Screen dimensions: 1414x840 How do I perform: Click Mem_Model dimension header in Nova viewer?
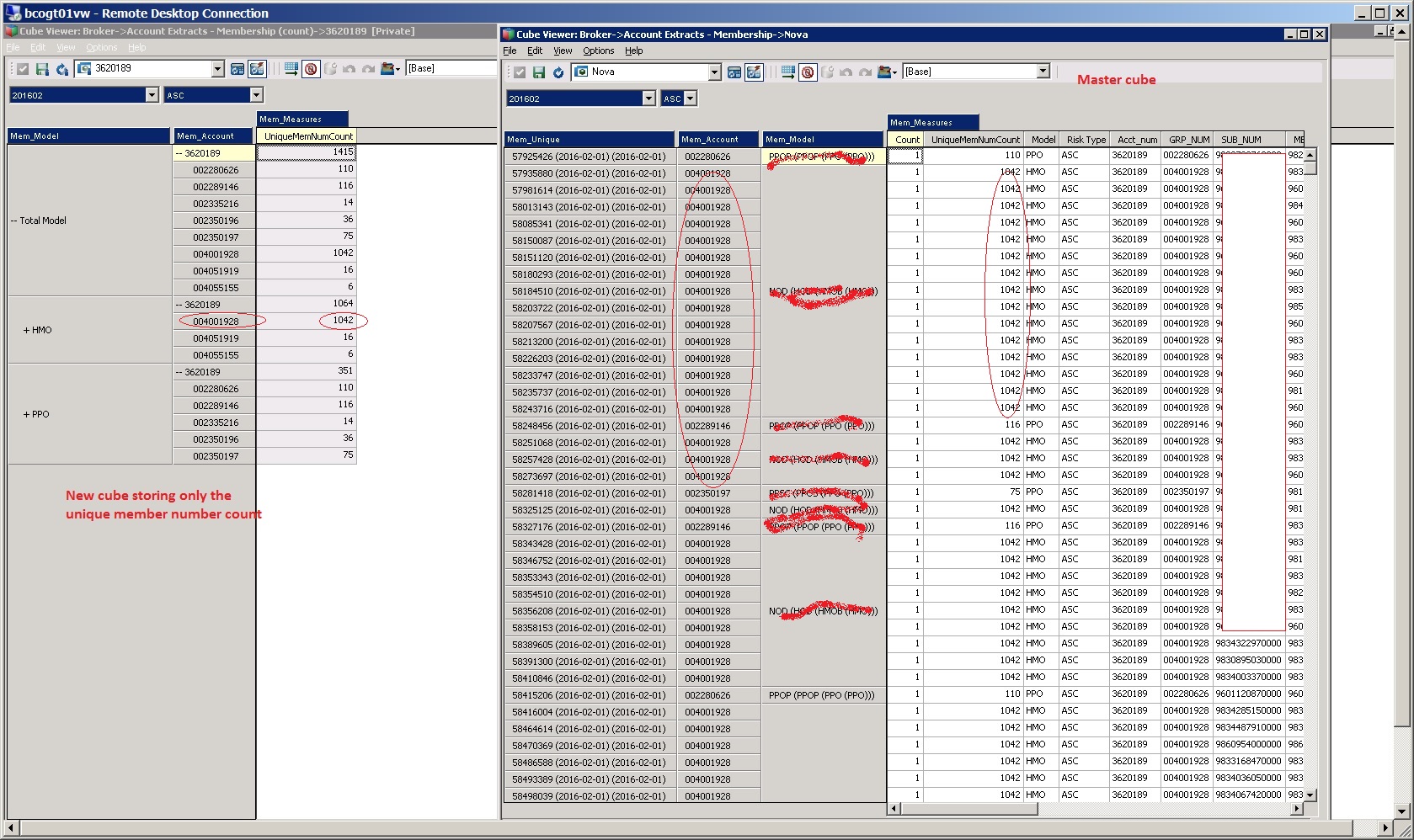(823, 140)
